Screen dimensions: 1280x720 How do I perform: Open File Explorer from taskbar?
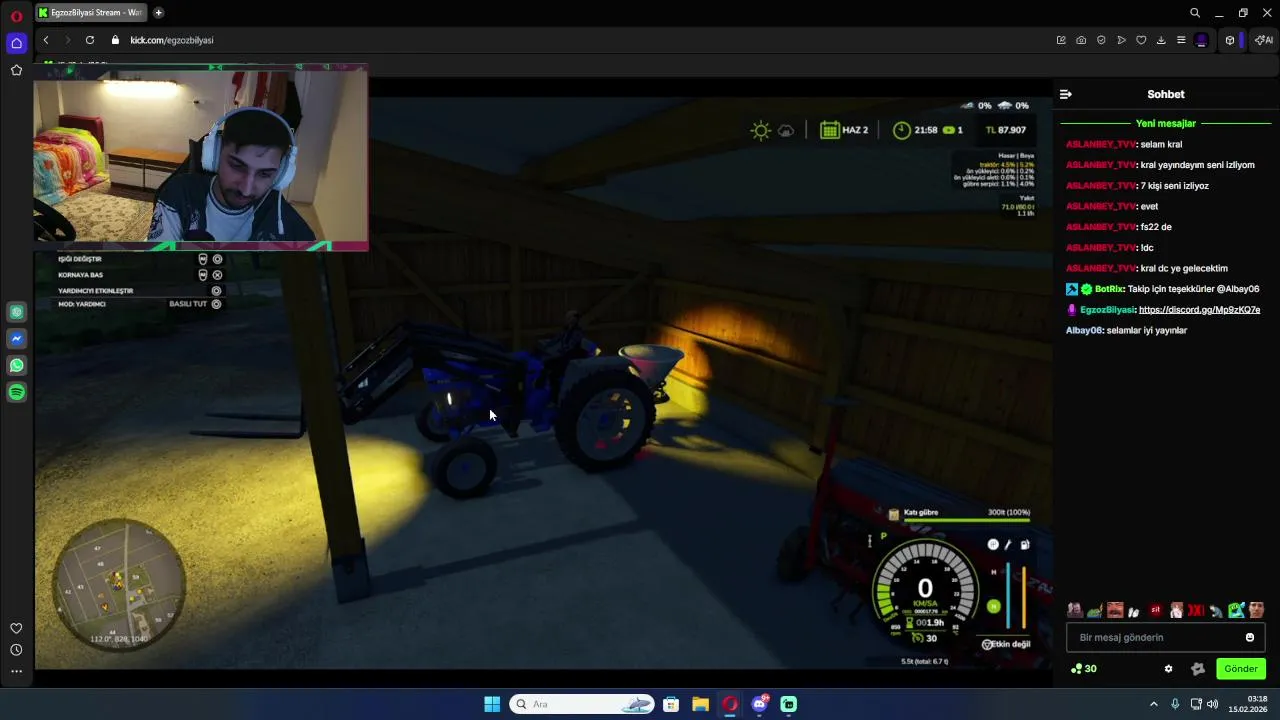pos(700,704)
